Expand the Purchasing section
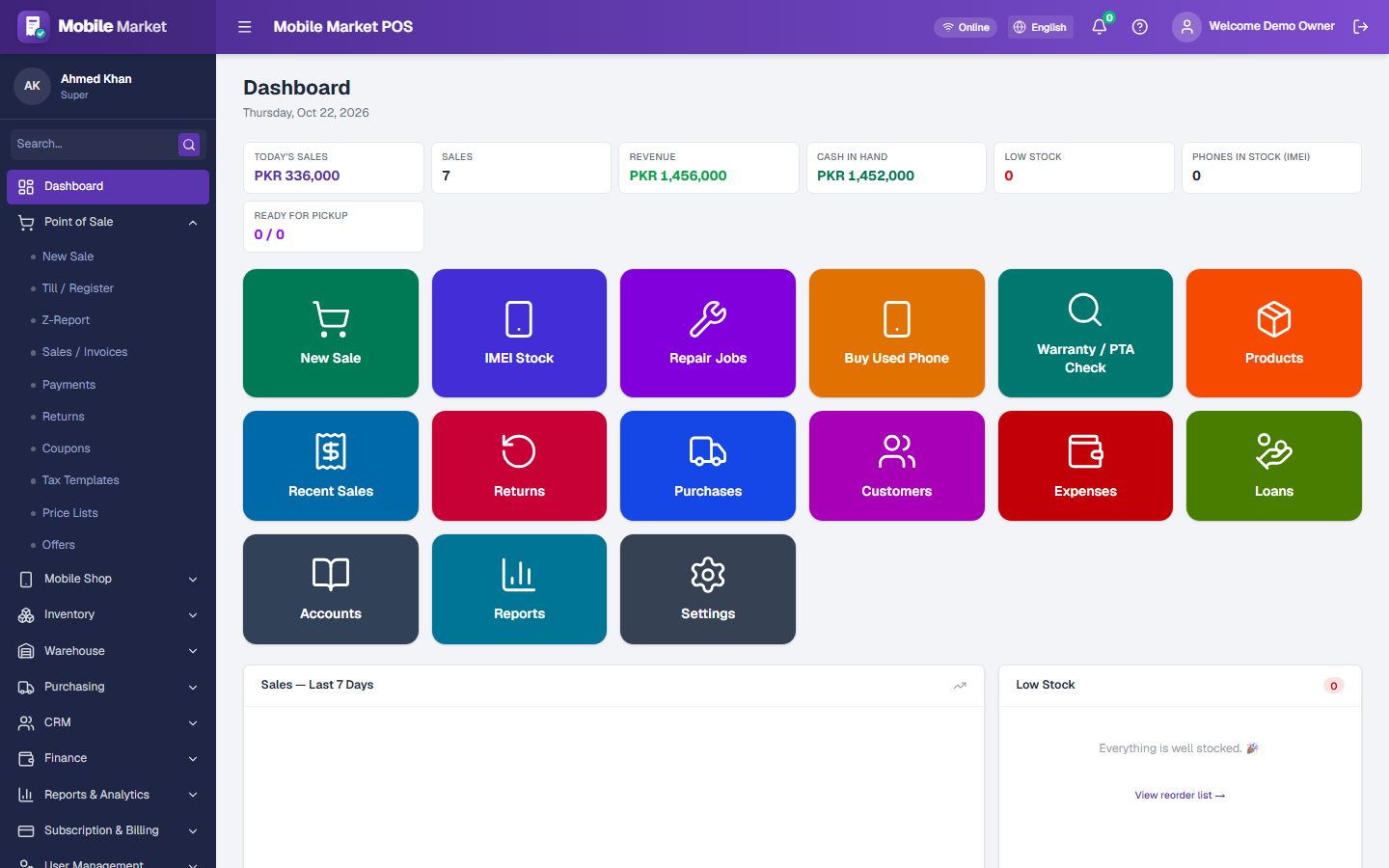The height and width of the screenshot is (868, 1389). pyautogui.click(x=108, y=687)
